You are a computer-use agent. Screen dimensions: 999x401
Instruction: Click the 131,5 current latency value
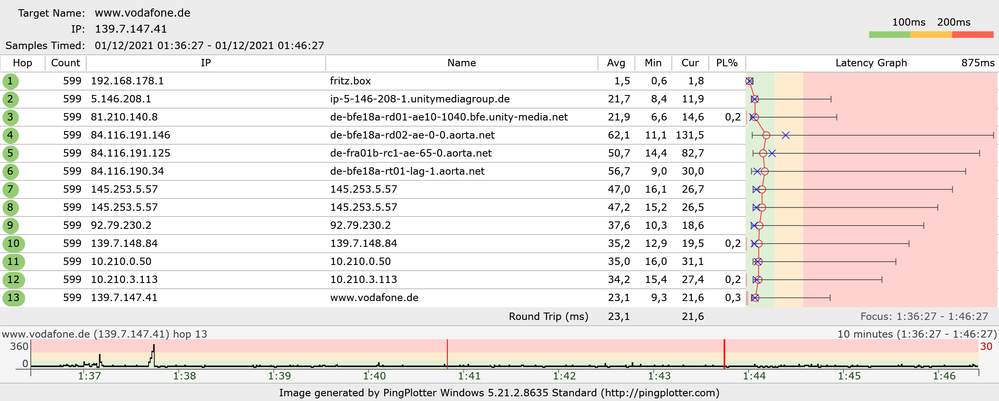(691, 135)
